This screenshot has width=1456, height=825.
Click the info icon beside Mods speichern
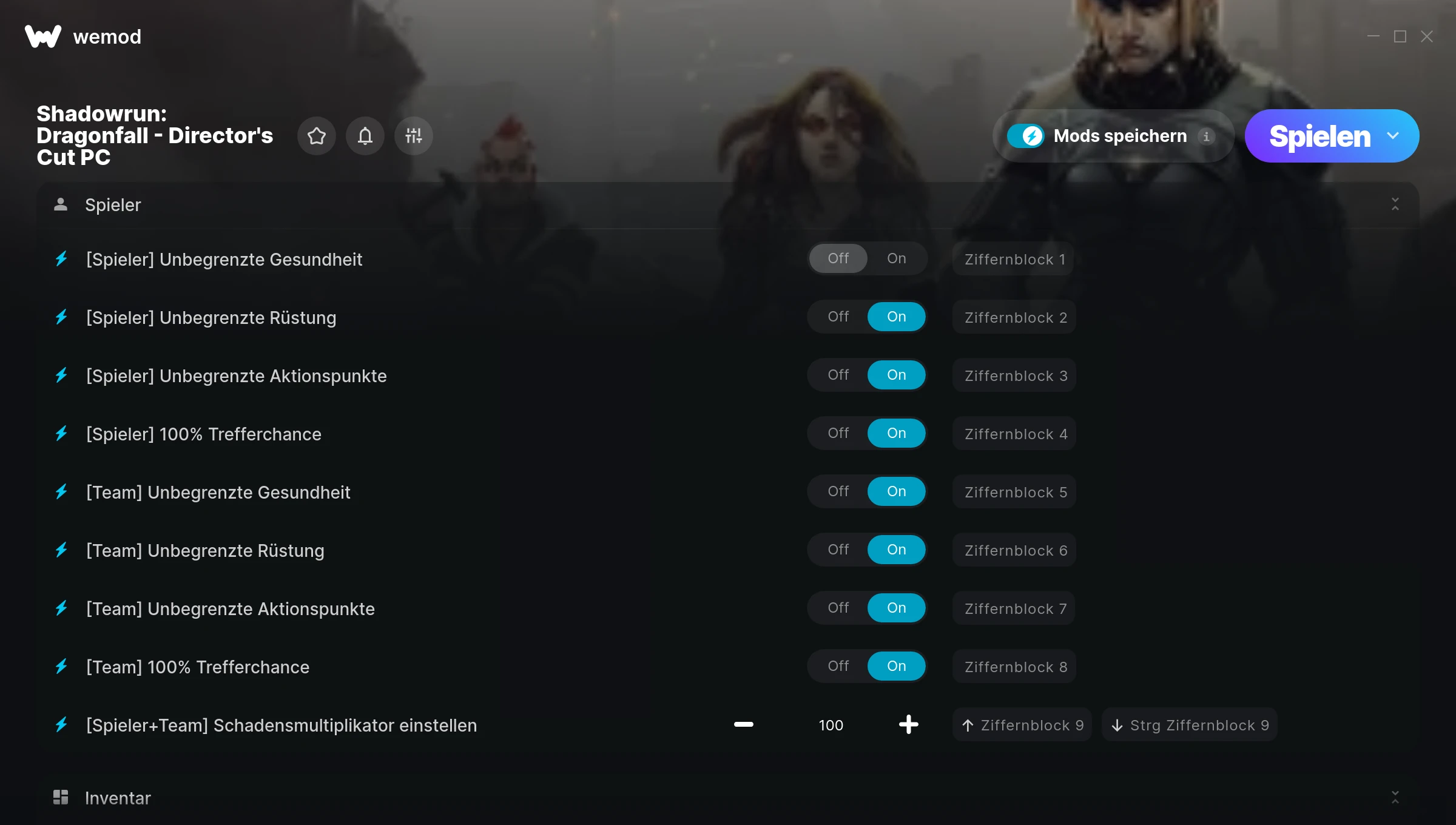pos(1206,136)
